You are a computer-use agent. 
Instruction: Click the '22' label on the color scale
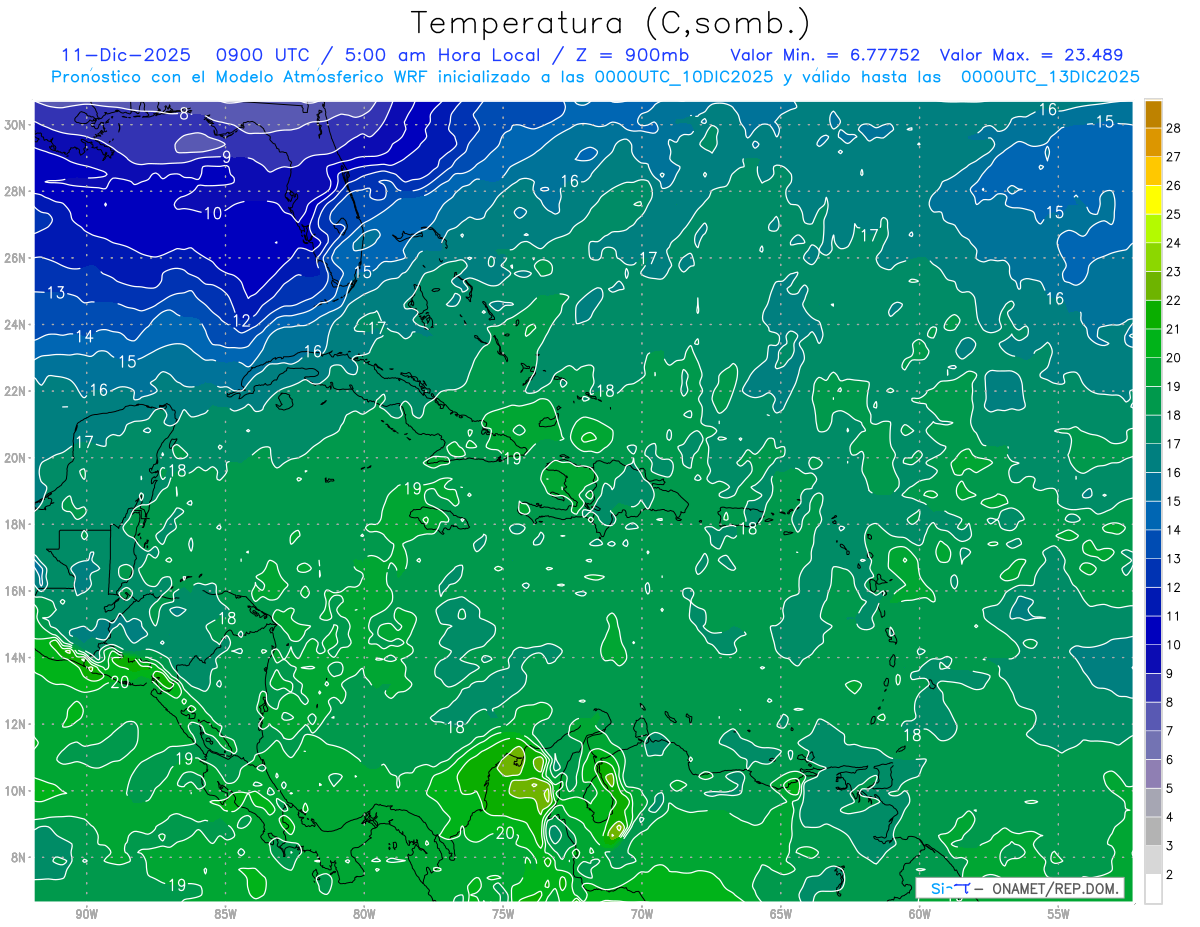click(1174, 300)
